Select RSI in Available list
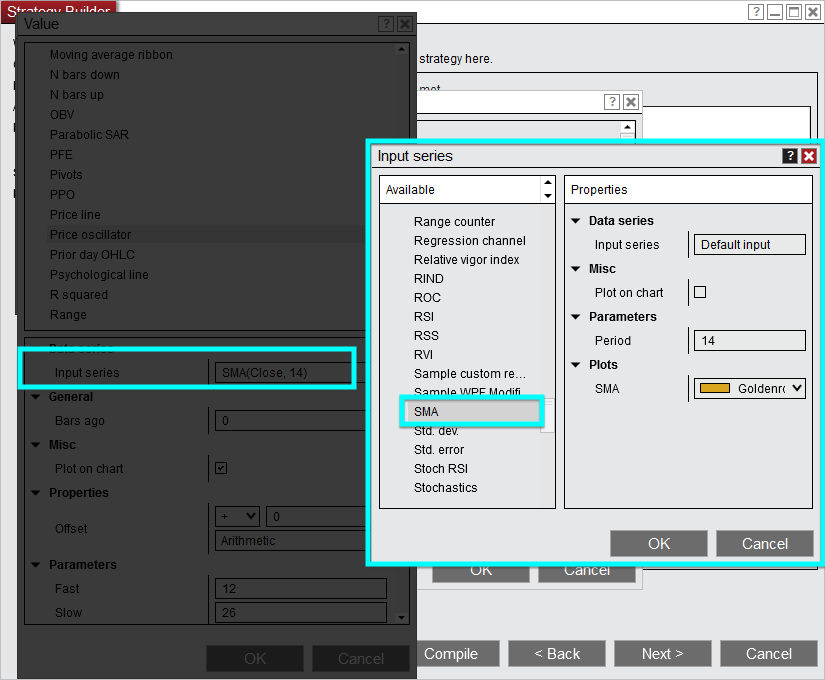Viewport: 825px width, 680px height. click(424, 316)
